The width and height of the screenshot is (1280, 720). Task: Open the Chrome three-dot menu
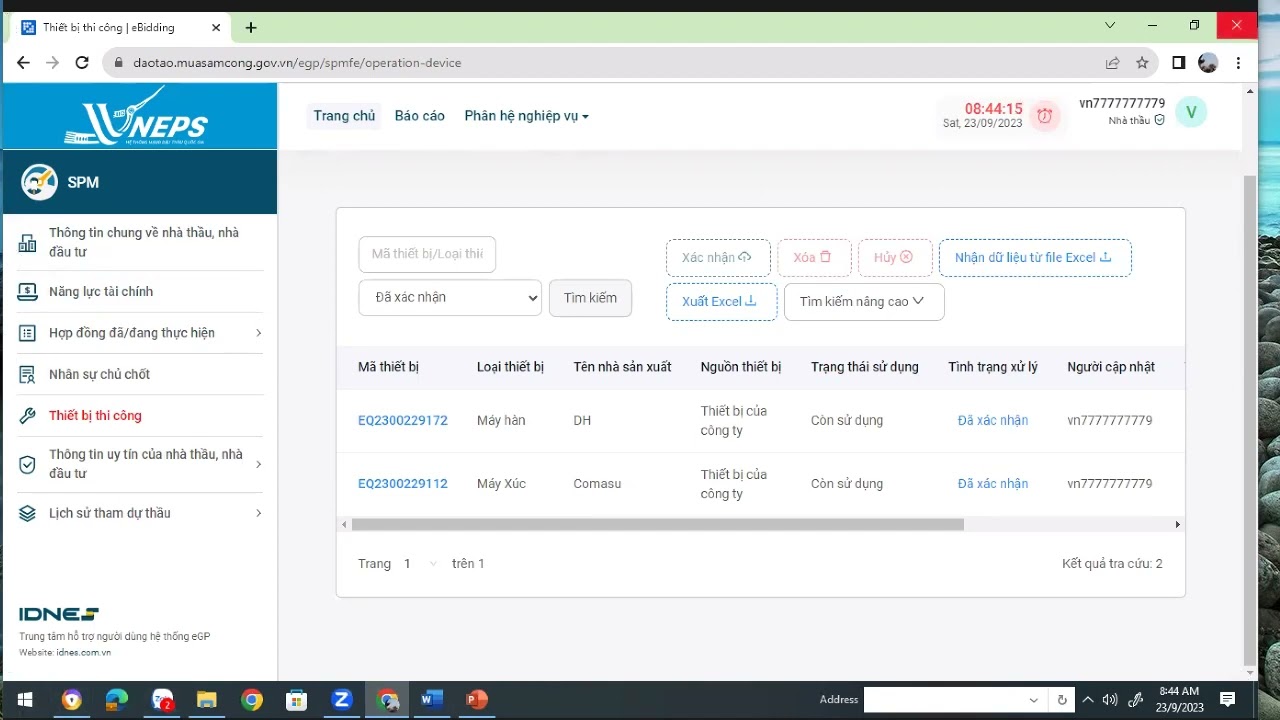click(x=1238, y=62)
